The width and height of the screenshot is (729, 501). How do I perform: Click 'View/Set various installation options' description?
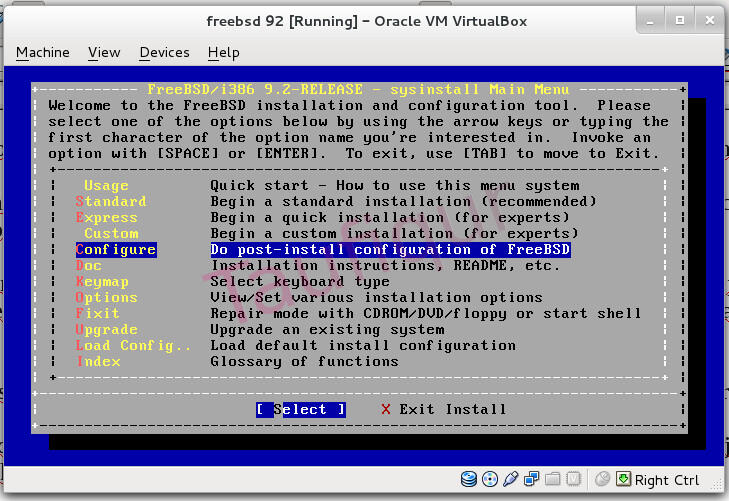click(377, 297)
